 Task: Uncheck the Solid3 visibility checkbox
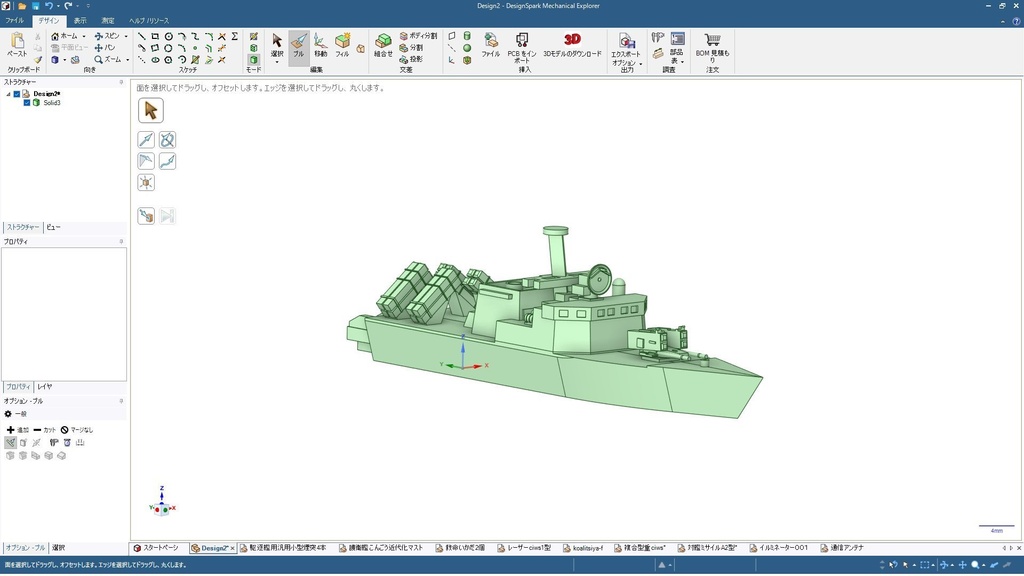pyautogui.click(x=27, y=102)
